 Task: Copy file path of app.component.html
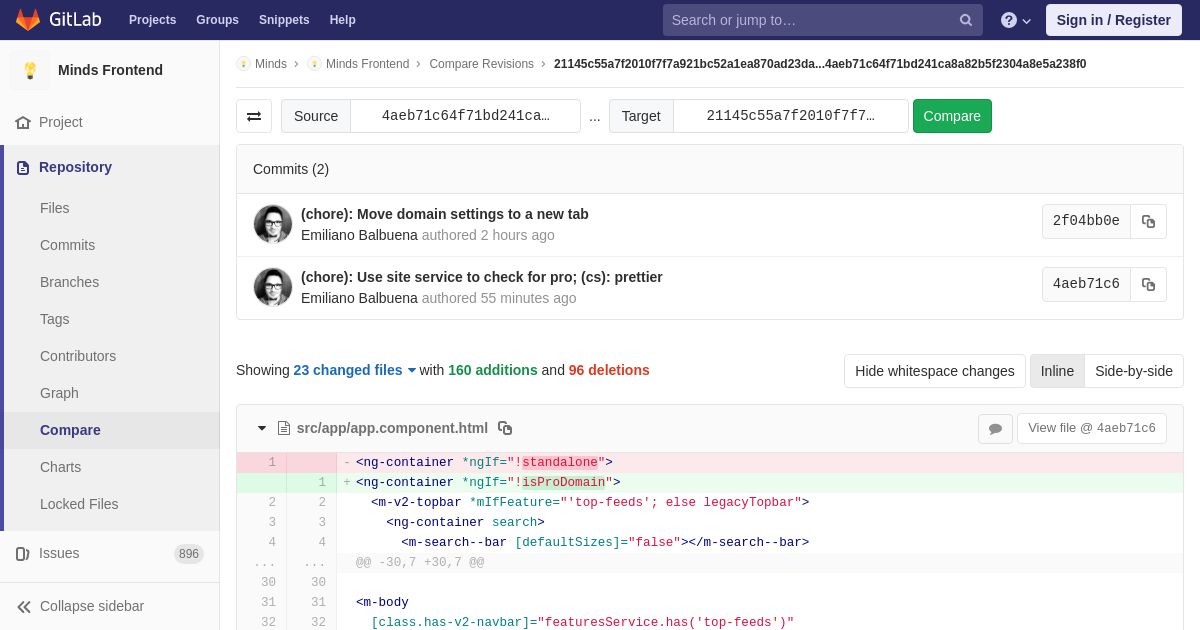(x=505, y=428)
